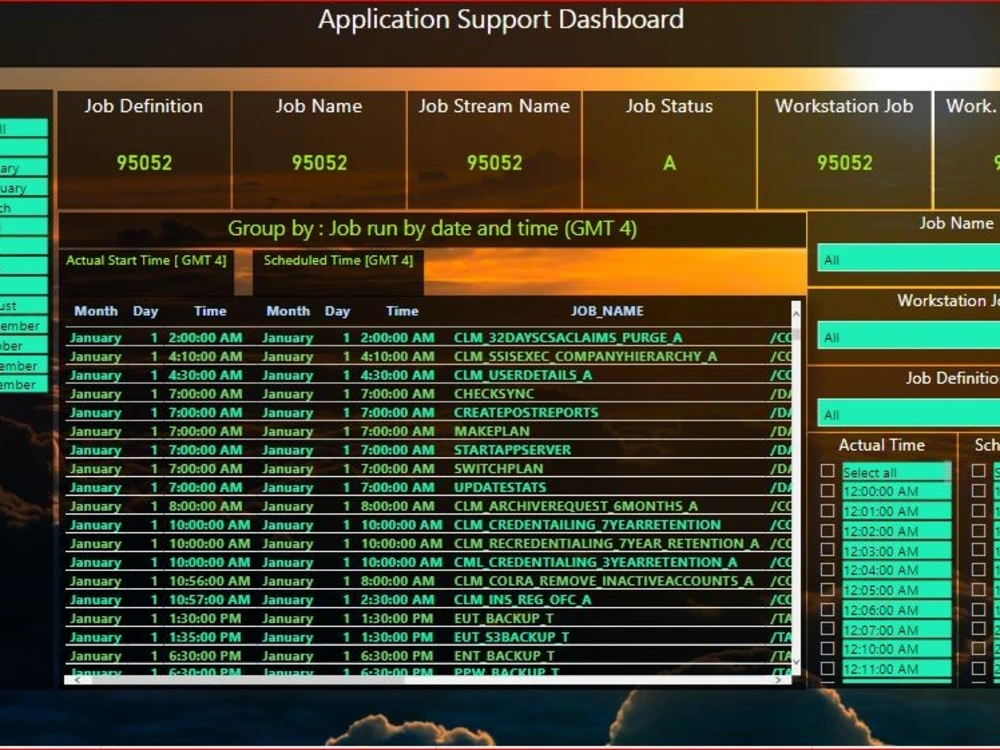1000x750 pixels.
Task: Select the MAKEPLAN job row
Action: 429,431
